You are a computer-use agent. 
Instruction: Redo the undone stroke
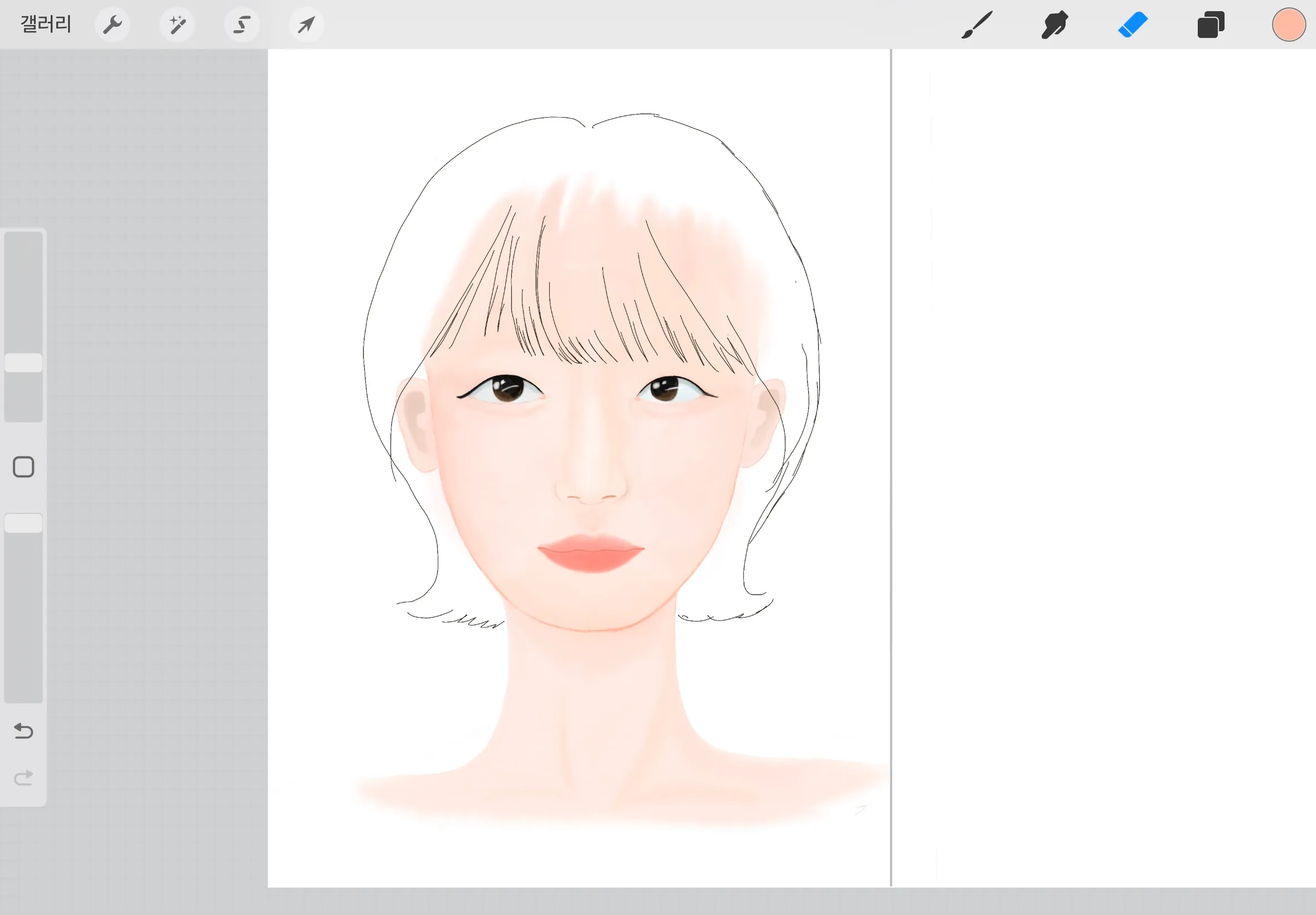(23, 778)
